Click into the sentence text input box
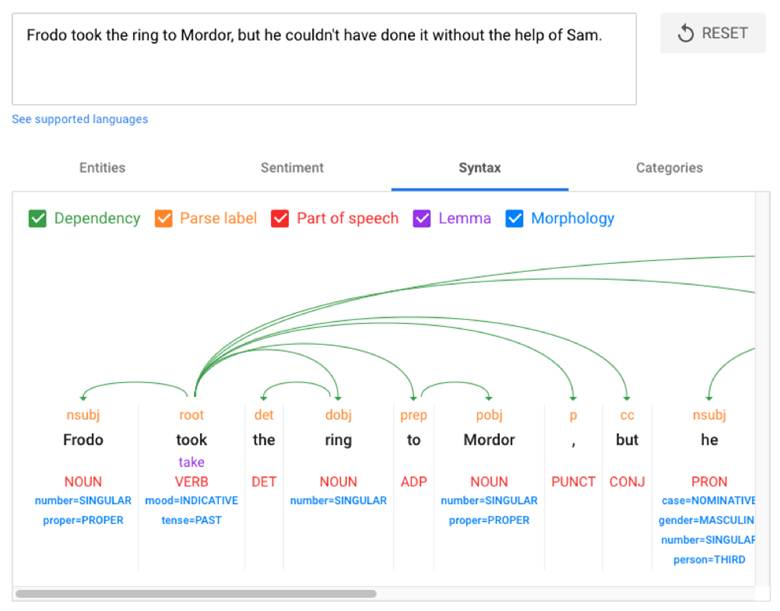This screenshot has width=780, height=611. pyautogui.click(x=324, y=59)
